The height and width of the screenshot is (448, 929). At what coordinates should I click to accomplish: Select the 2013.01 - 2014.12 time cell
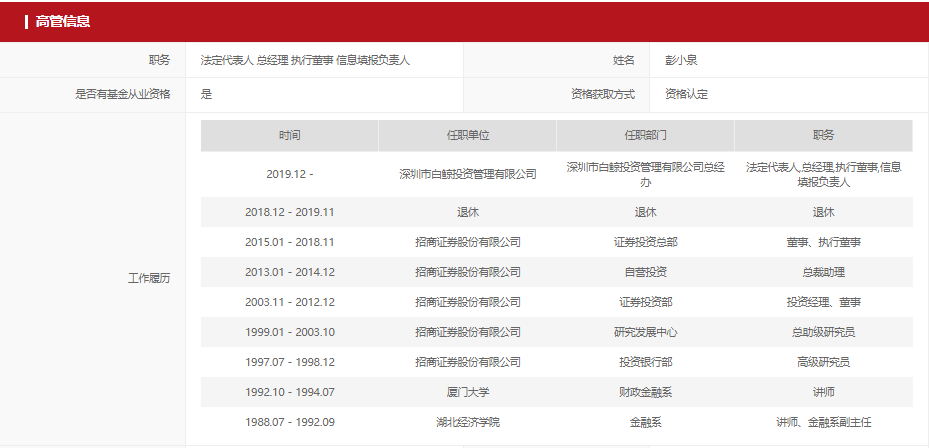click(290, 273)
